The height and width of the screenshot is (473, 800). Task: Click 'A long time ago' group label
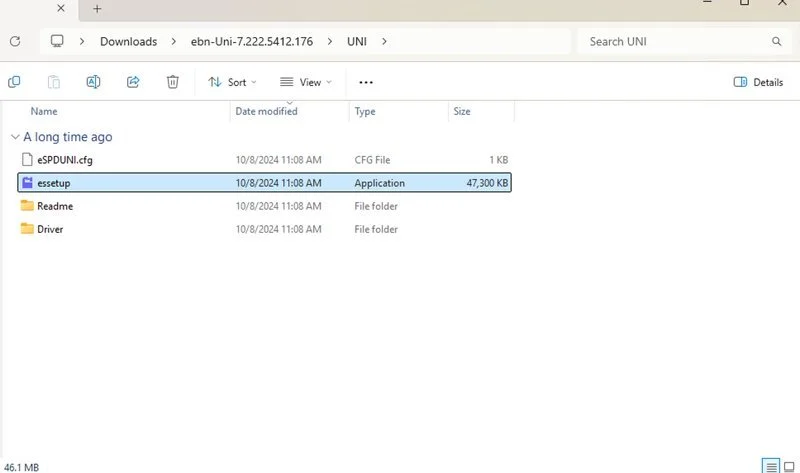pyautogui.click(x=68, y=137)
